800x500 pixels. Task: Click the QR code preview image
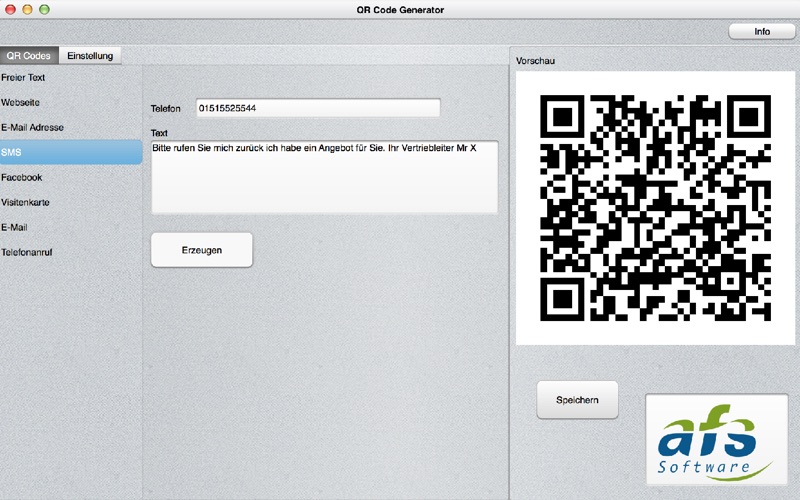(x=655, y=208)
